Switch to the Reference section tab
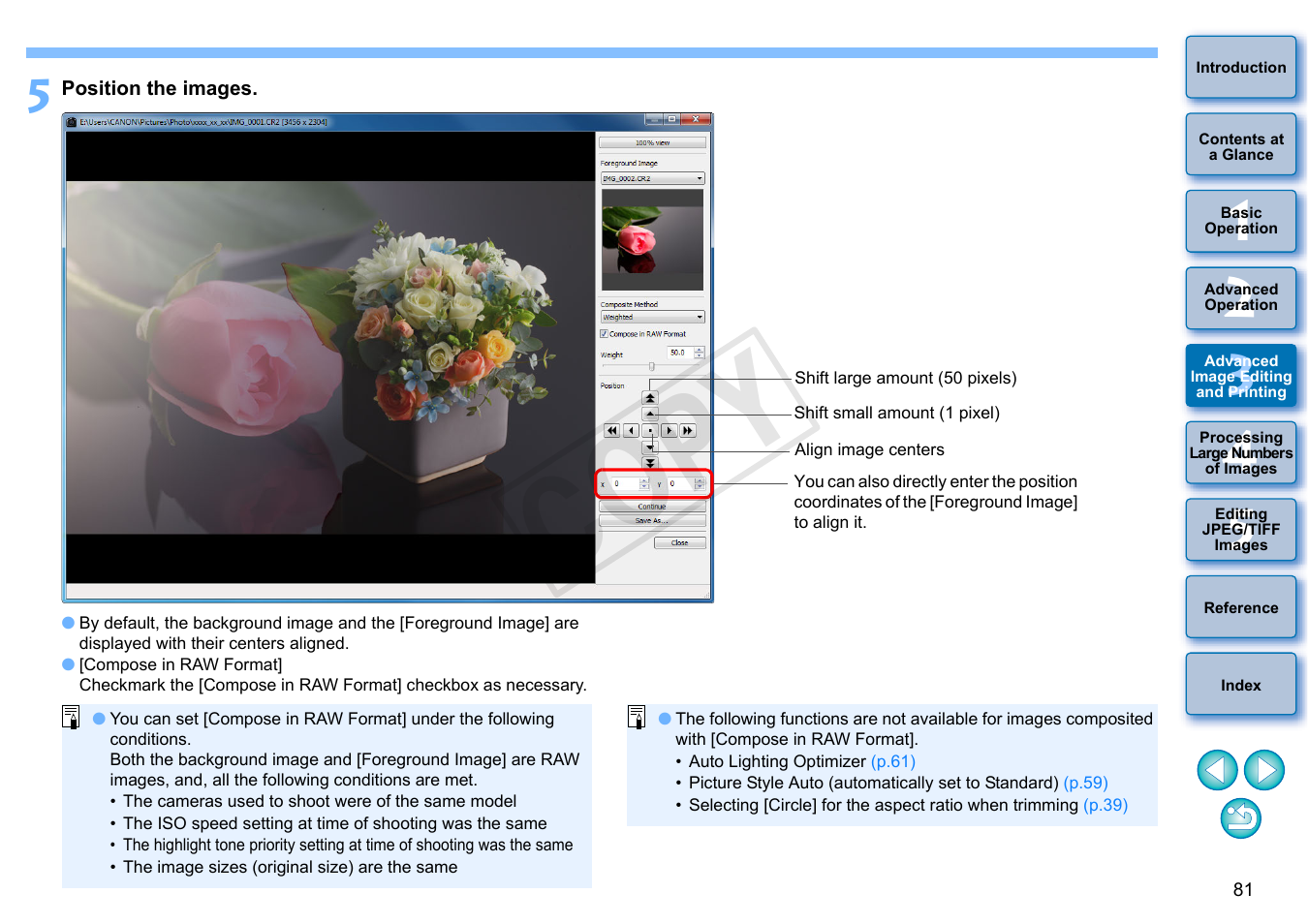The height and width of the screenshot is (924, 1308). point(1240,607)
